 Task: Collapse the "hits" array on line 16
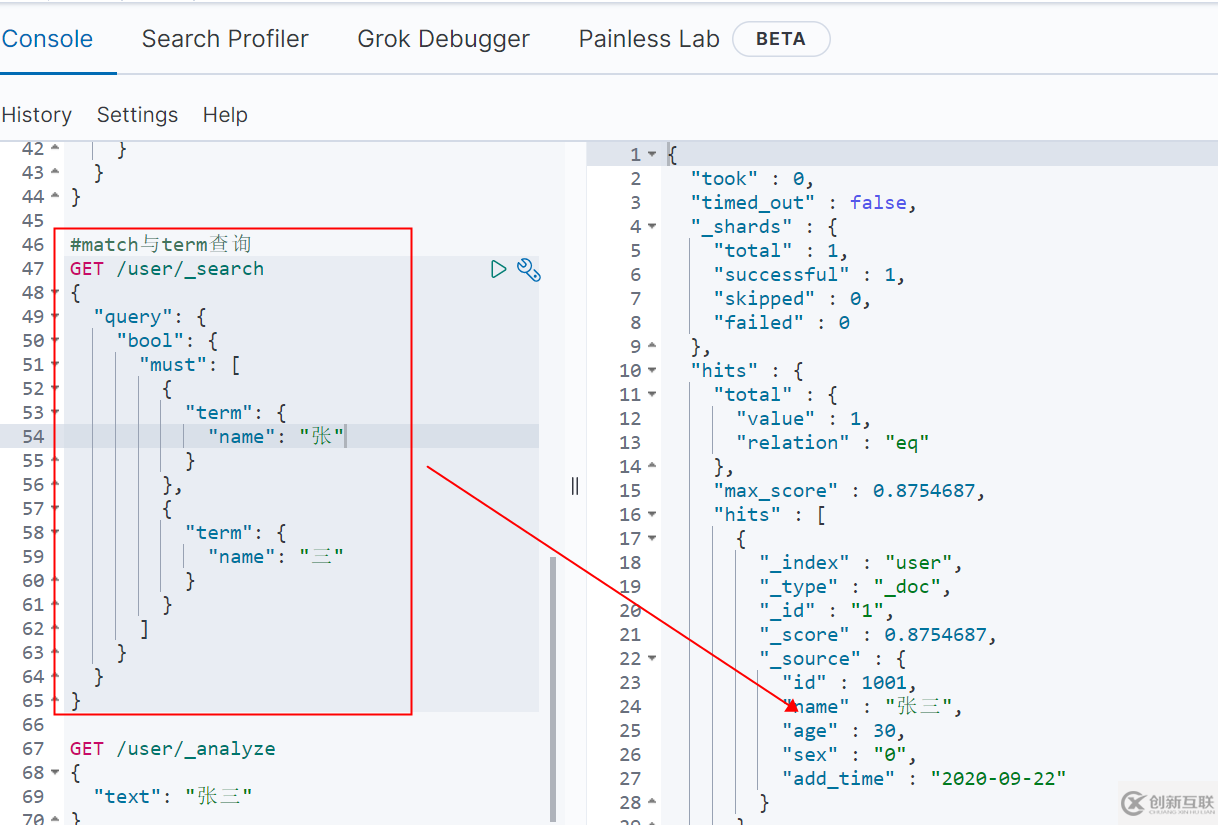652,515
